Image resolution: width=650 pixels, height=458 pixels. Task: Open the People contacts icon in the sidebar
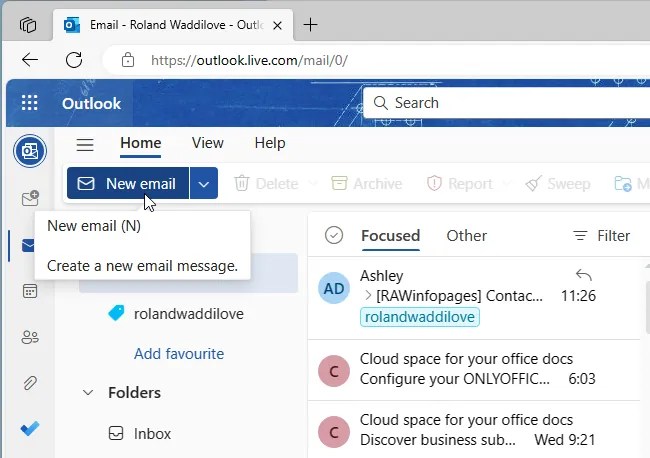pos(30,337)
